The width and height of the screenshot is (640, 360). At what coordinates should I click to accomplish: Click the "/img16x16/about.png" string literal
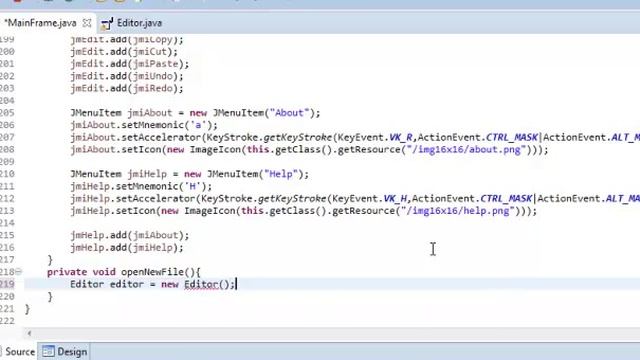(466, 149)
